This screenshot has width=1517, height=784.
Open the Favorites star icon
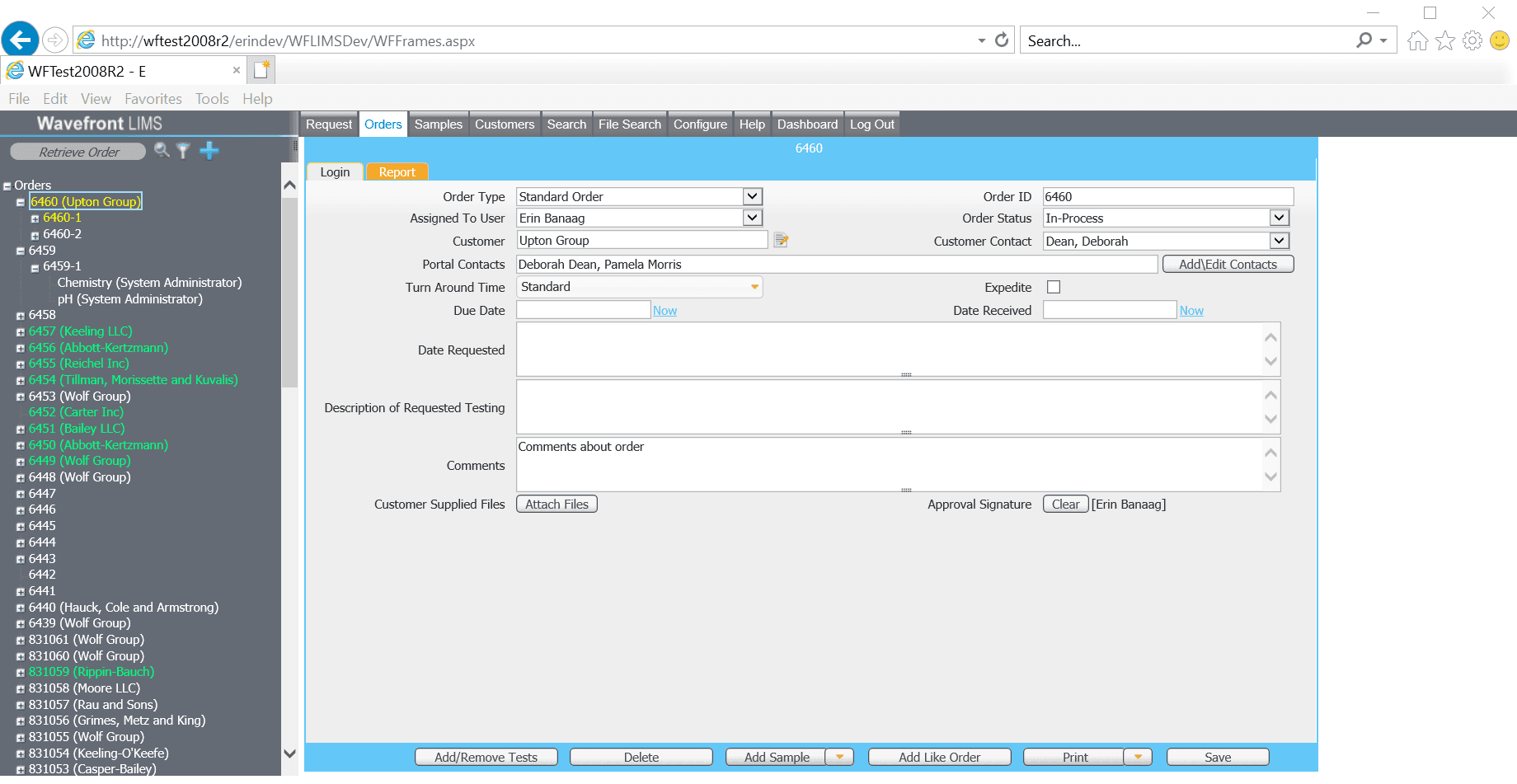pyautogui.click(x=1444, y=40)
